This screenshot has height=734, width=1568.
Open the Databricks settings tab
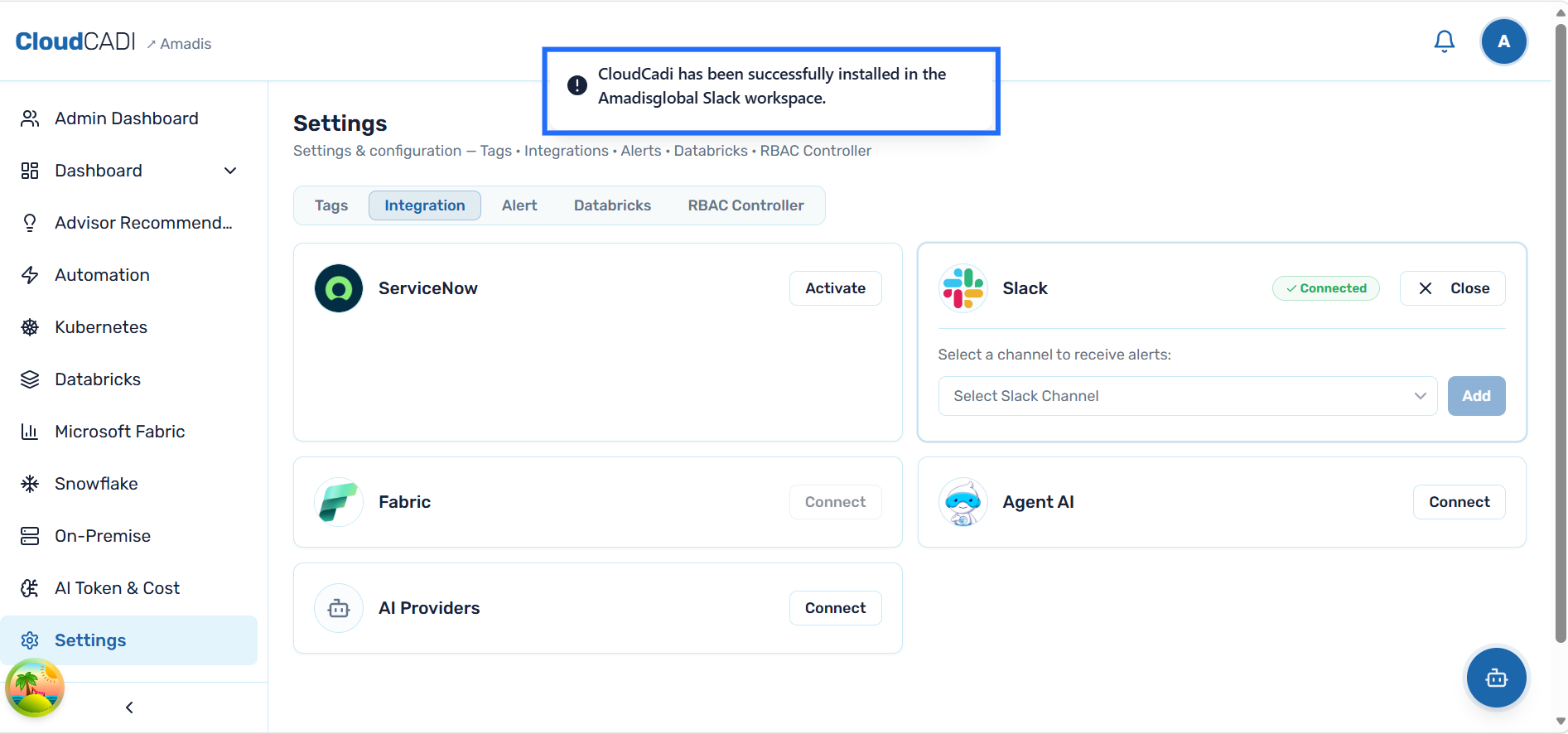coord(613,205)
